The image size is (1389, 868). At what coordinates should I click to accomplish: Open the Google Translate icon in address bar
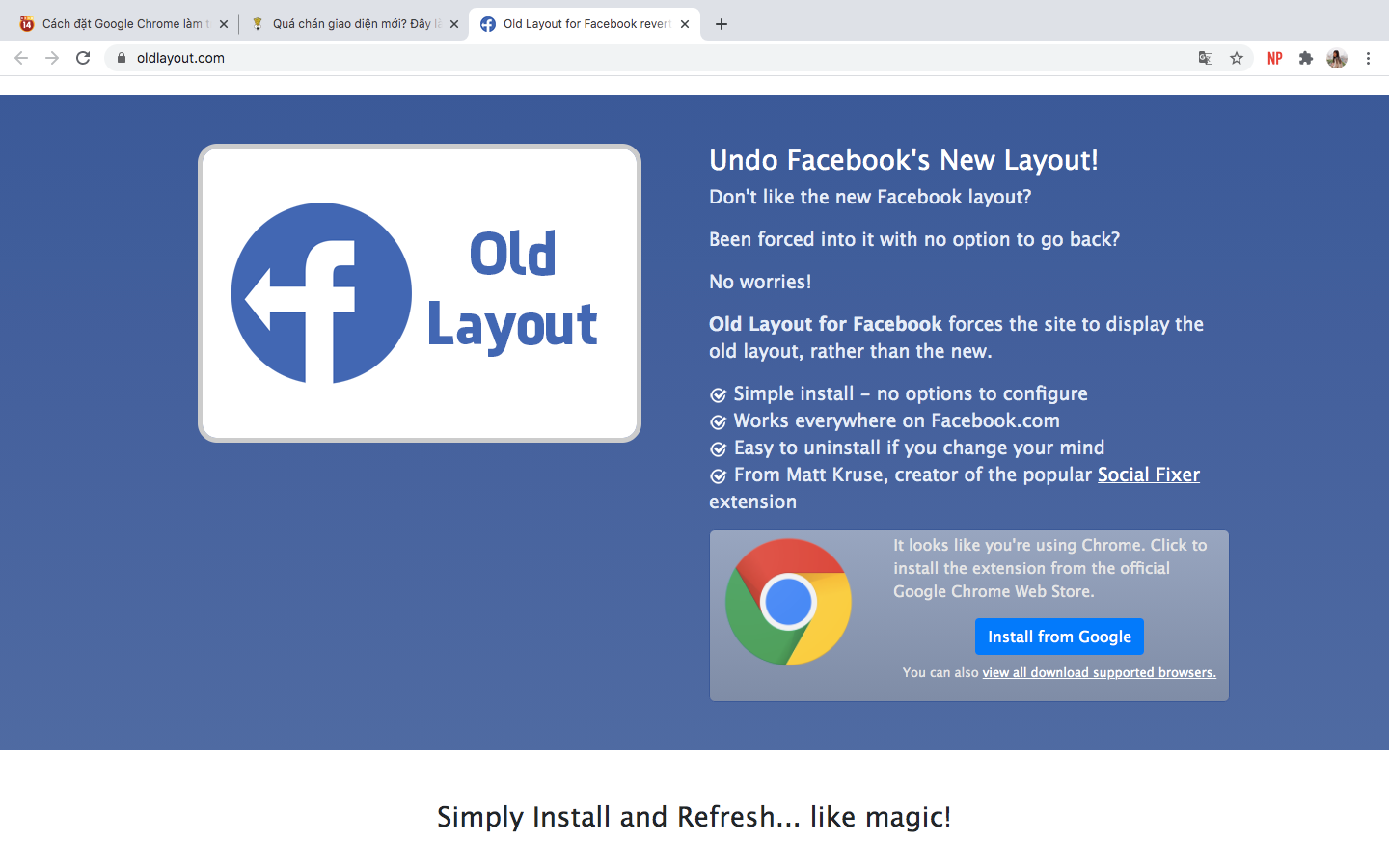1206,58
